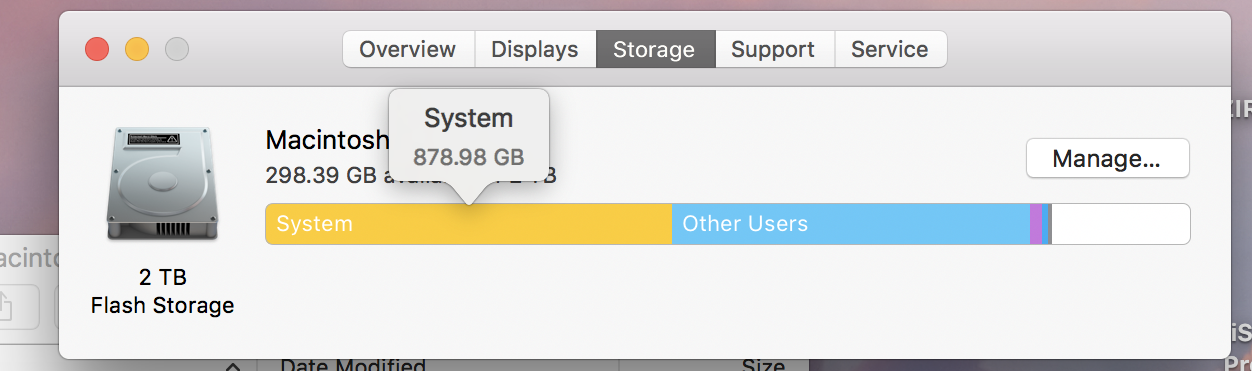Click the Manage... button

click(x=1107, y=158)
